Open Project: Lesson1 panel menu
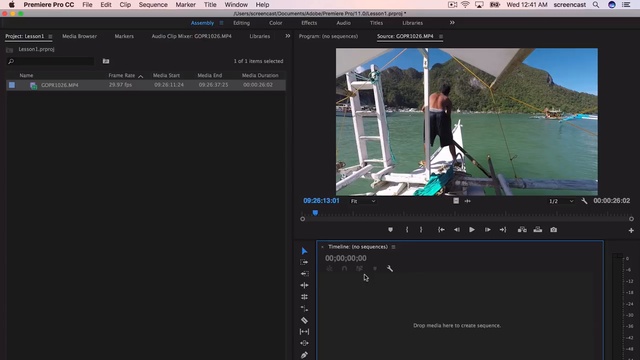 point(50,36)
